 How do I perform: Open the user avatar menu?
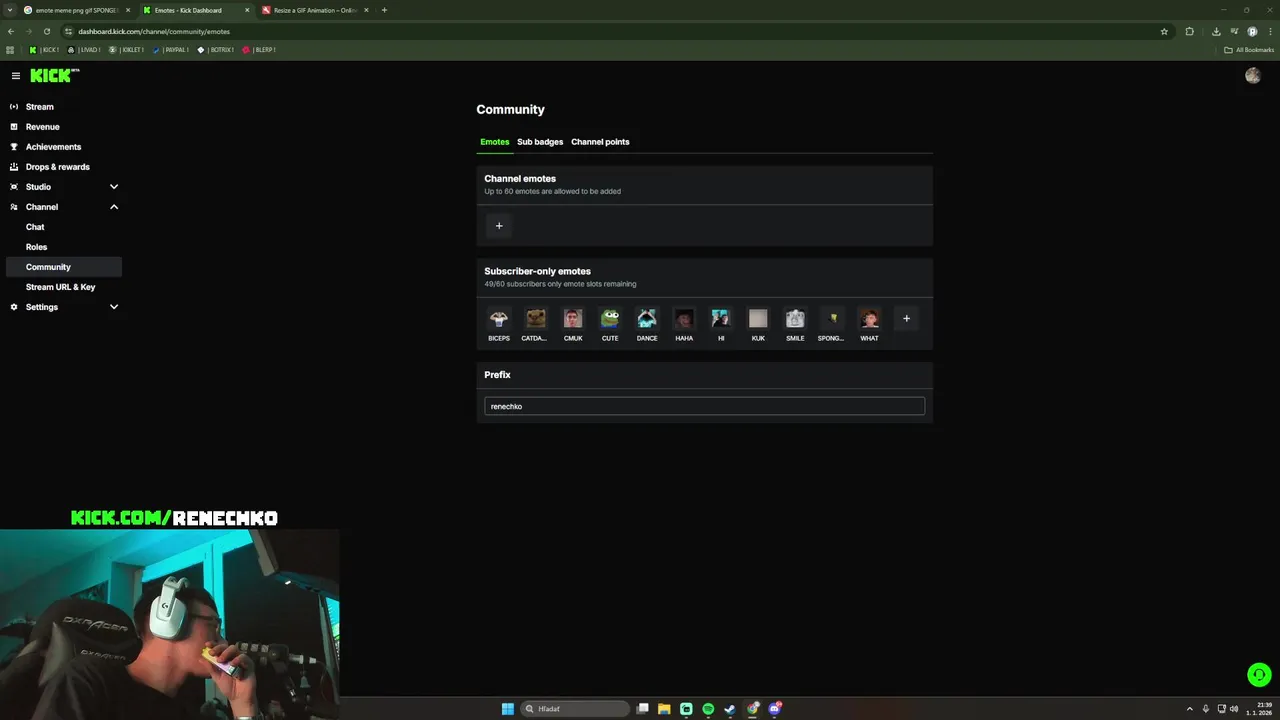pos(1253,75)
